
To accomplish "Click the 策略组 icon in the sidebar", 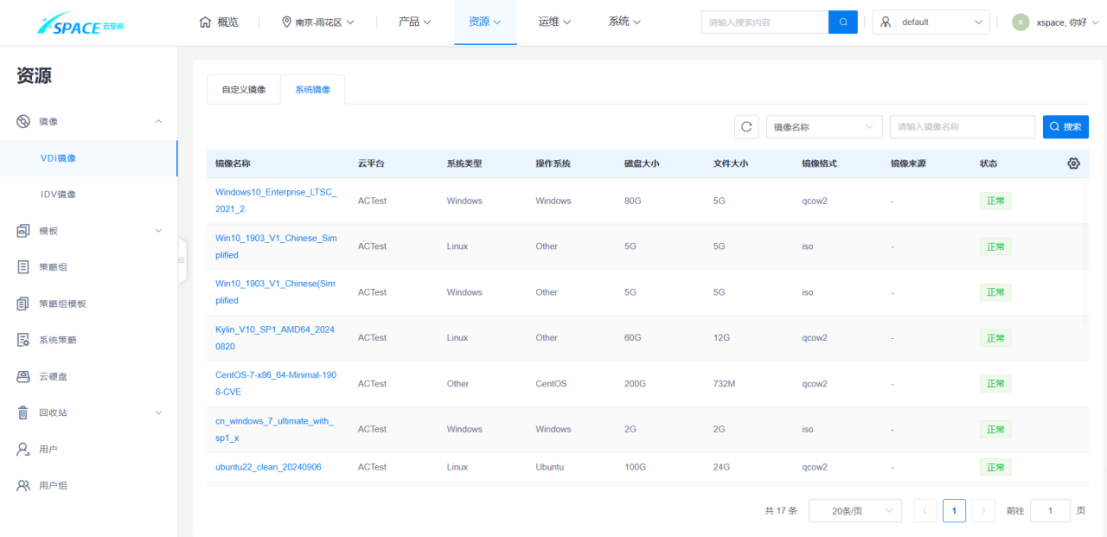I will [x=23, y=267].
